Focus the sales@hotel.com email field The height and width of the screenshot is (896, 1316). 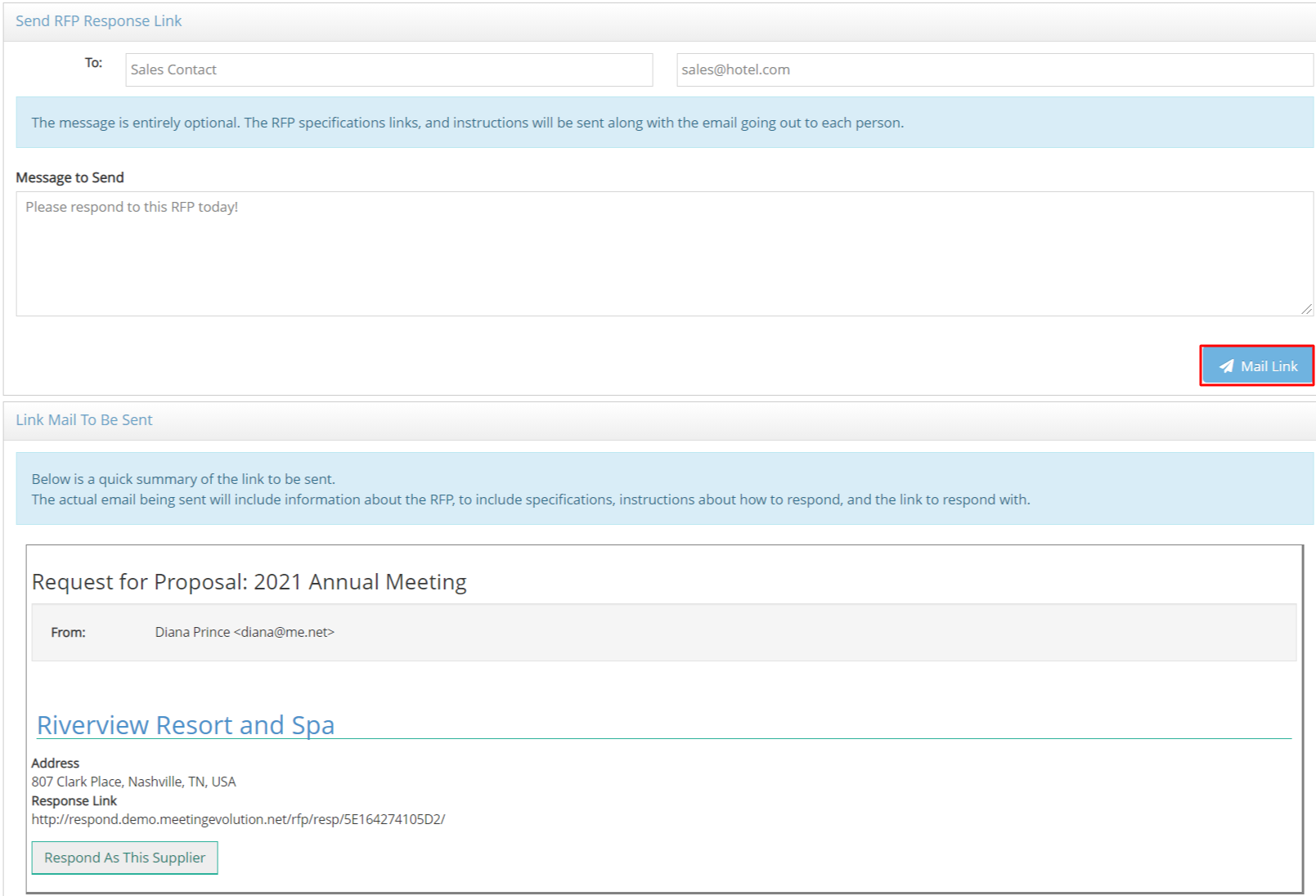(x=994, y=70)
